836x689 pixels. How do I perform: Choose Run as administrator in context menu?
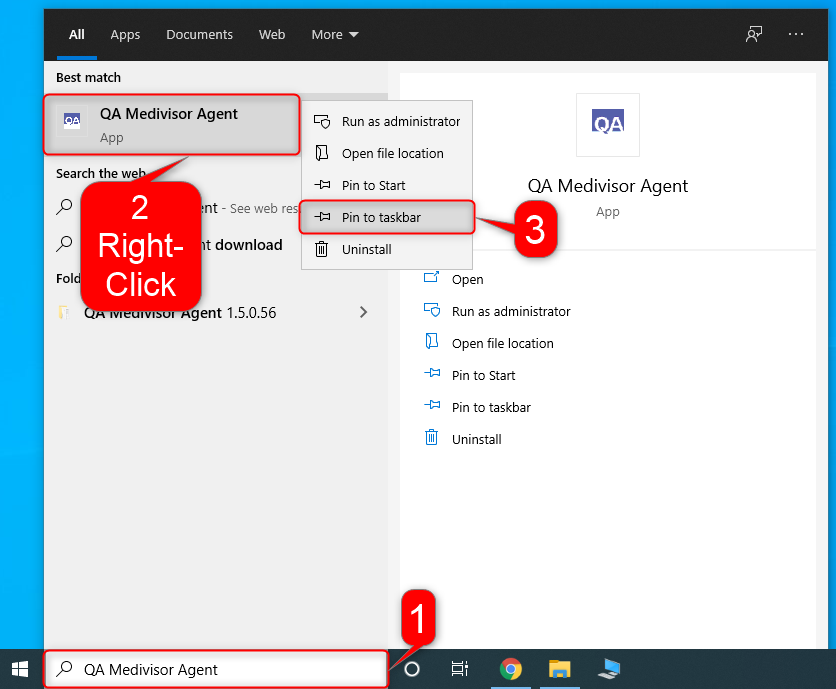(387, 122)
